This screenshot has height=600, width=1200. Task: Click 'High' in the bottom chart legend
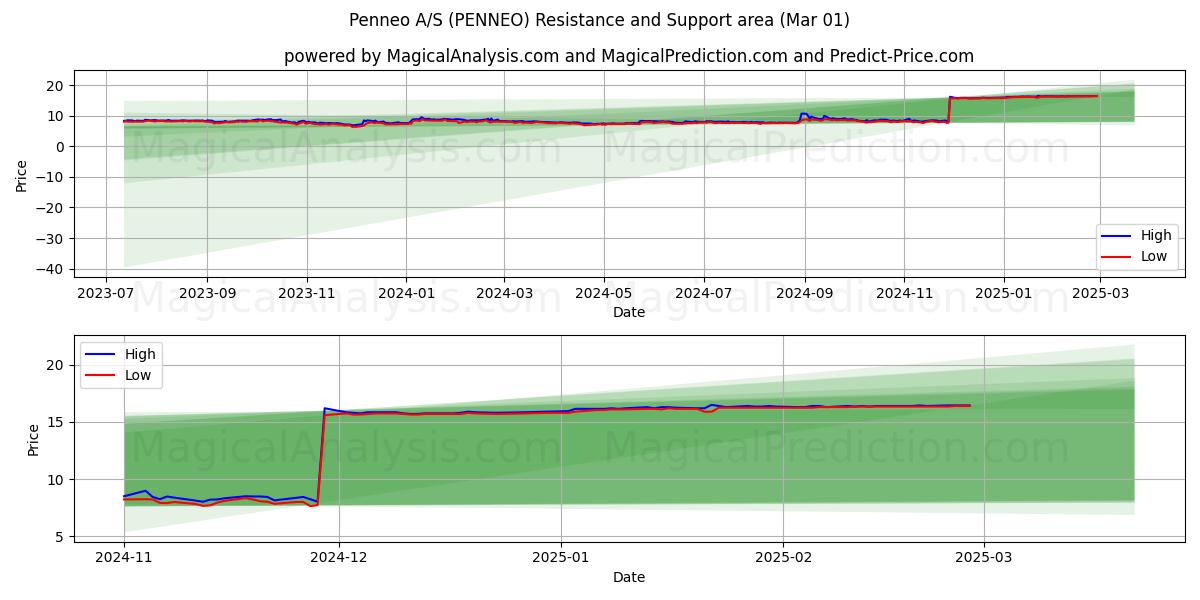click(140, 354)
